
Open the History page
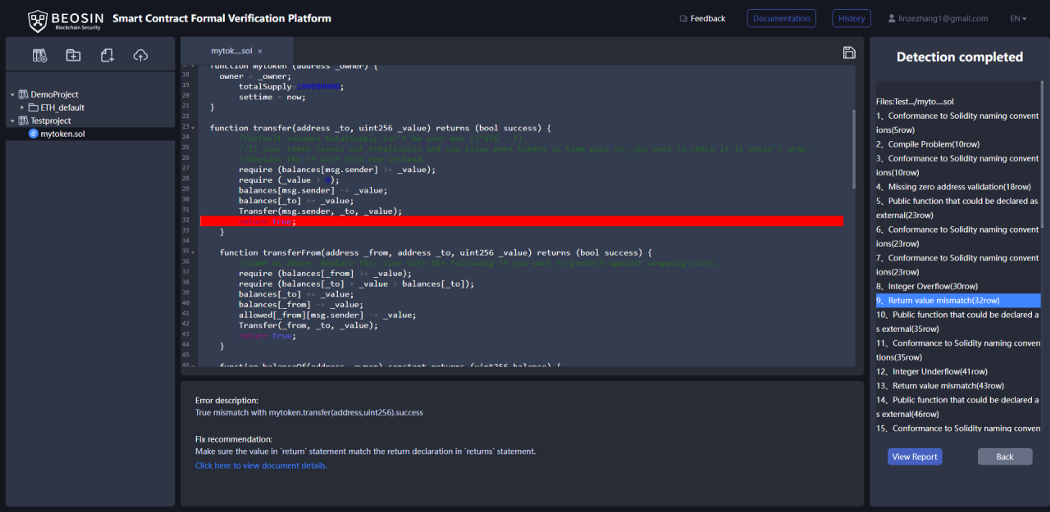851,19
